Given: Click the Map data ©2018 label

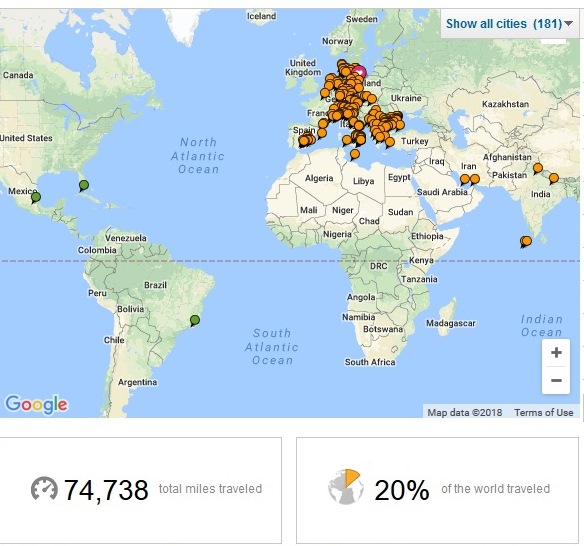Looking at the screenshot, I should tap(464, 412).
